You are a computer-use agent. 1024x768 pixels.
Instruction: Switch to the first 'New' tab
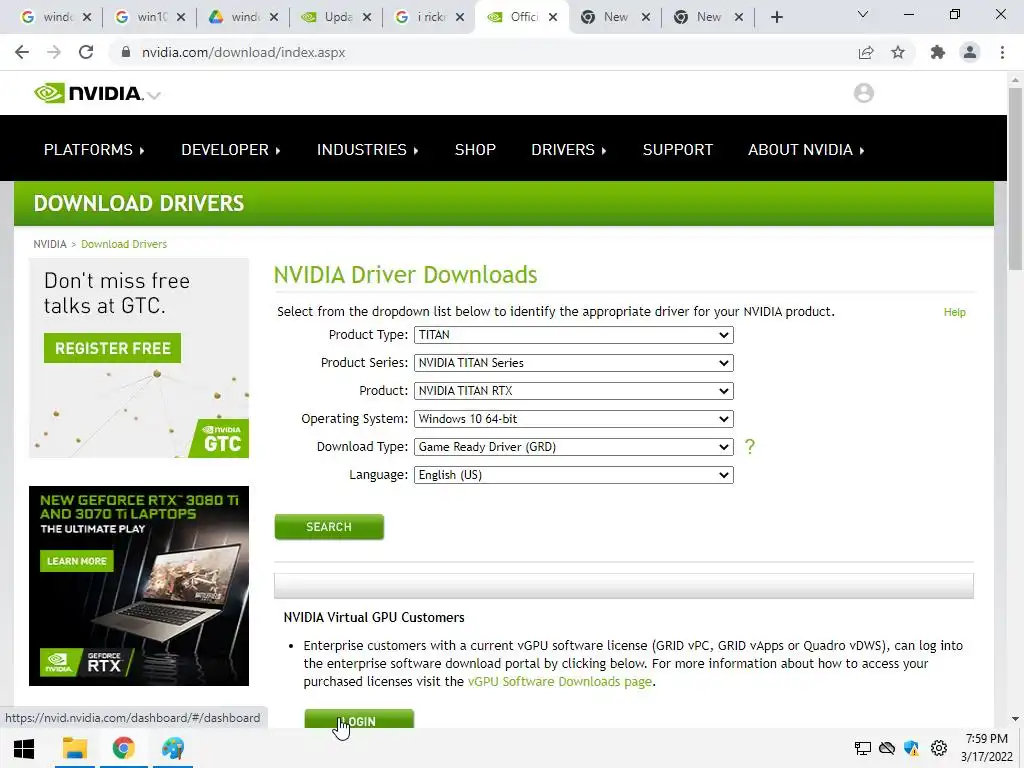coord(615,17)
